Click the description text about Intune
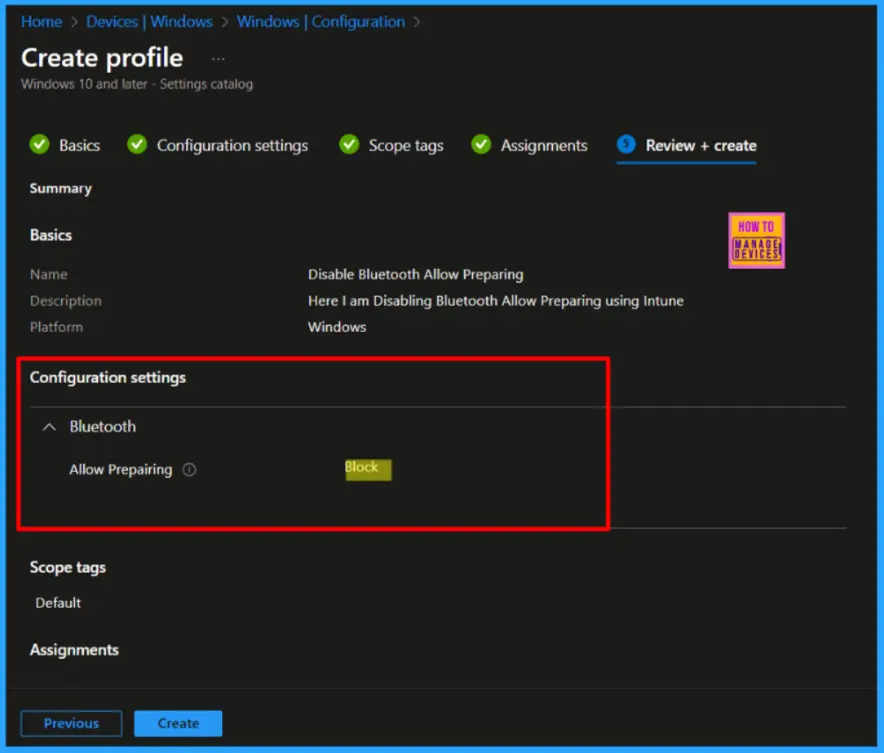884x753 pixels. (496, 301)
